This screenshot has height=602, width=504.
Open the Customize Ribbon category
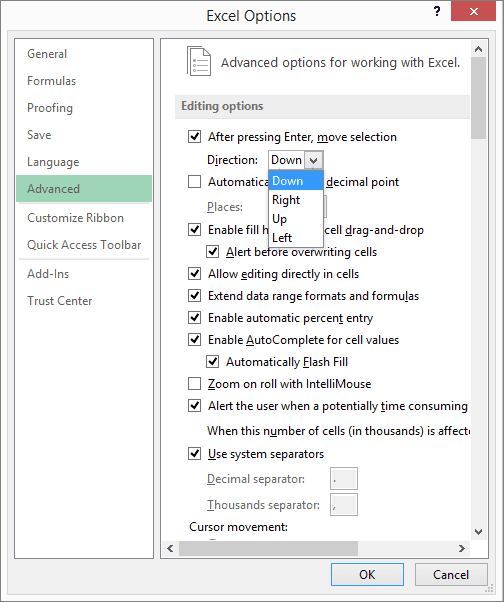pyautogui.click(x=84, y=218)
